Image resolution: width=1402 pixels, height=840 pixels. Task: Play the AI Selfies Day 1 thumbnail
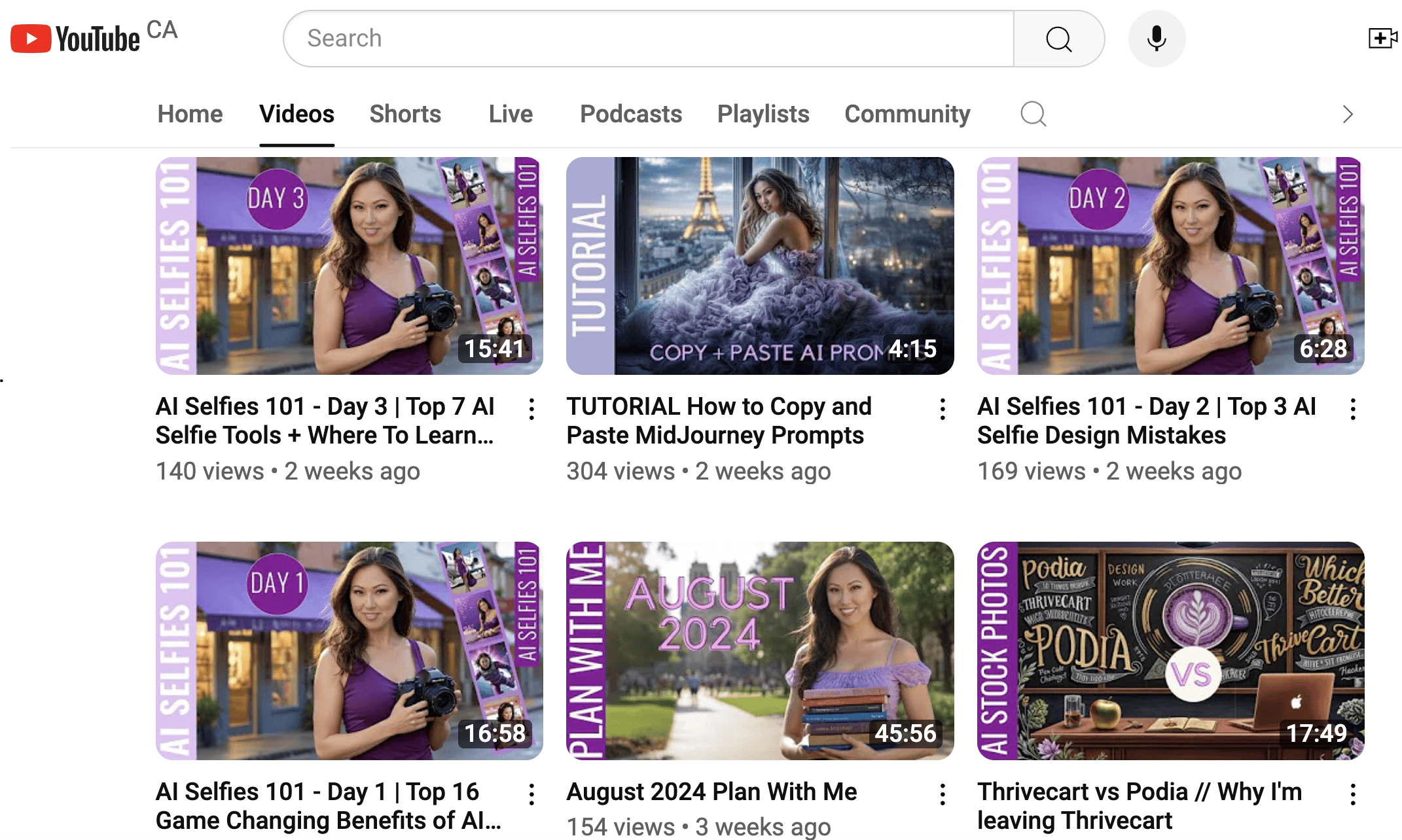(350, 651)
